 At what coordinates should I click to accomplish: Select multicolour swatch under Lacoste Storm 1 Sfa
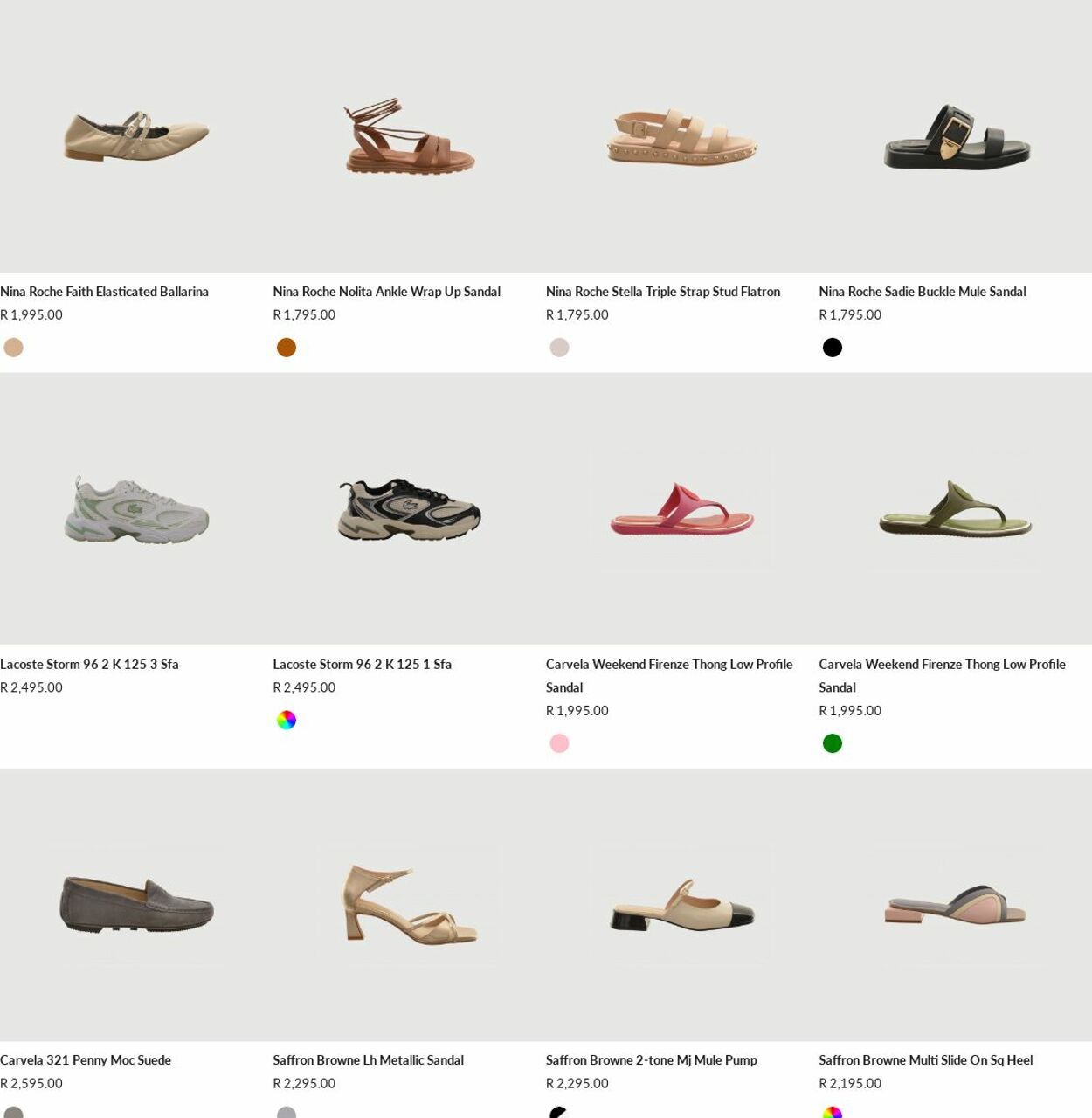point(287,720)
